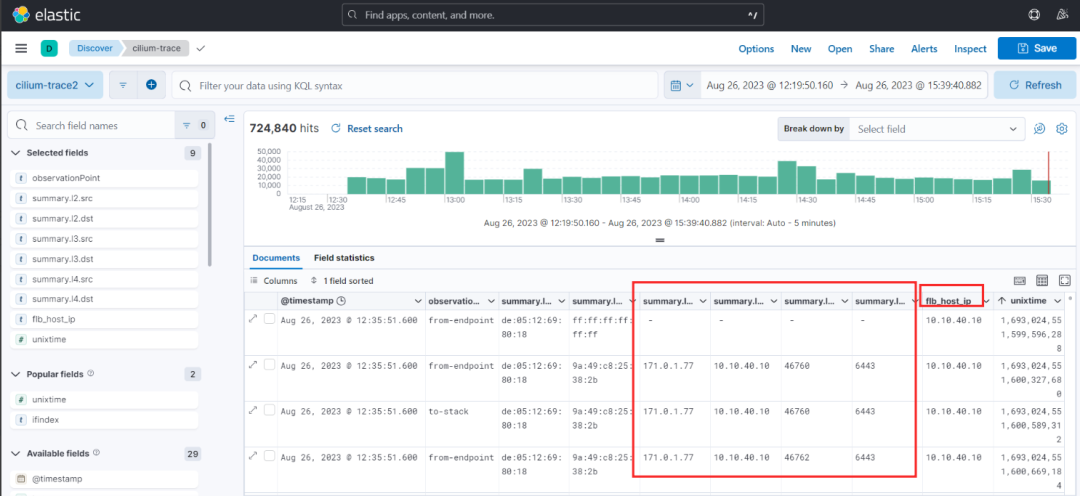Check the to-stack row checkbox

pos(269,411)
